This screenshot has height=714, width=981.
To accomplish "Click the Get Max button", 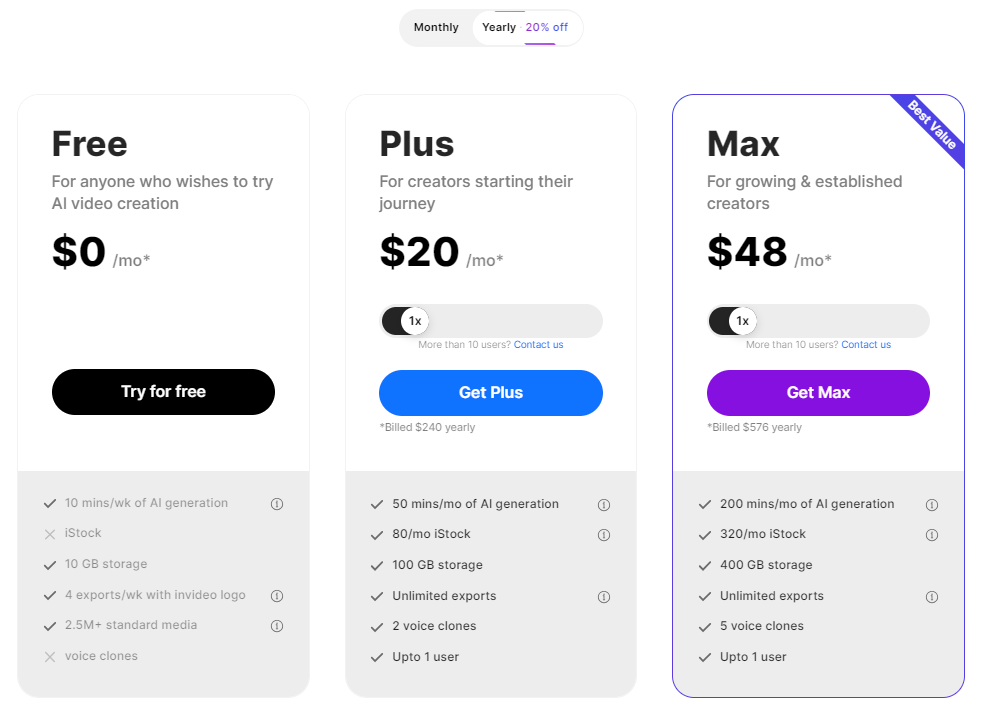I will (817, 392).
